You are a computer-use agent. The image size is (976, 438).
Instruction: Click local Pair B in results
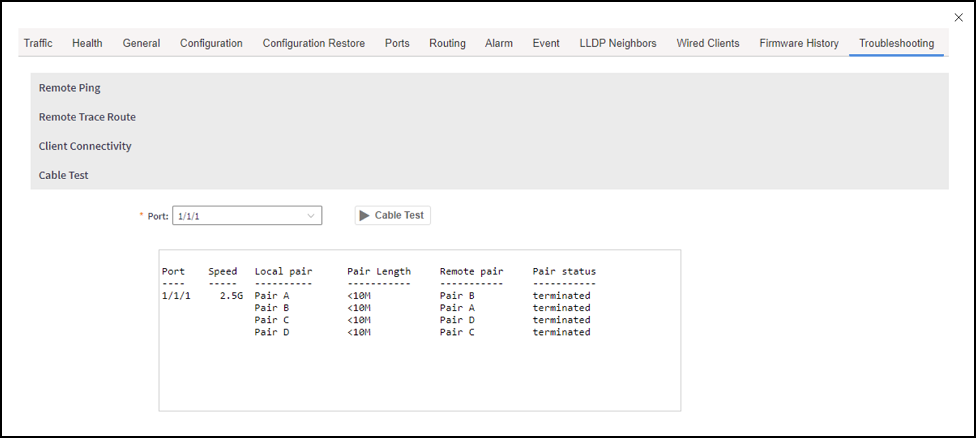272,307
